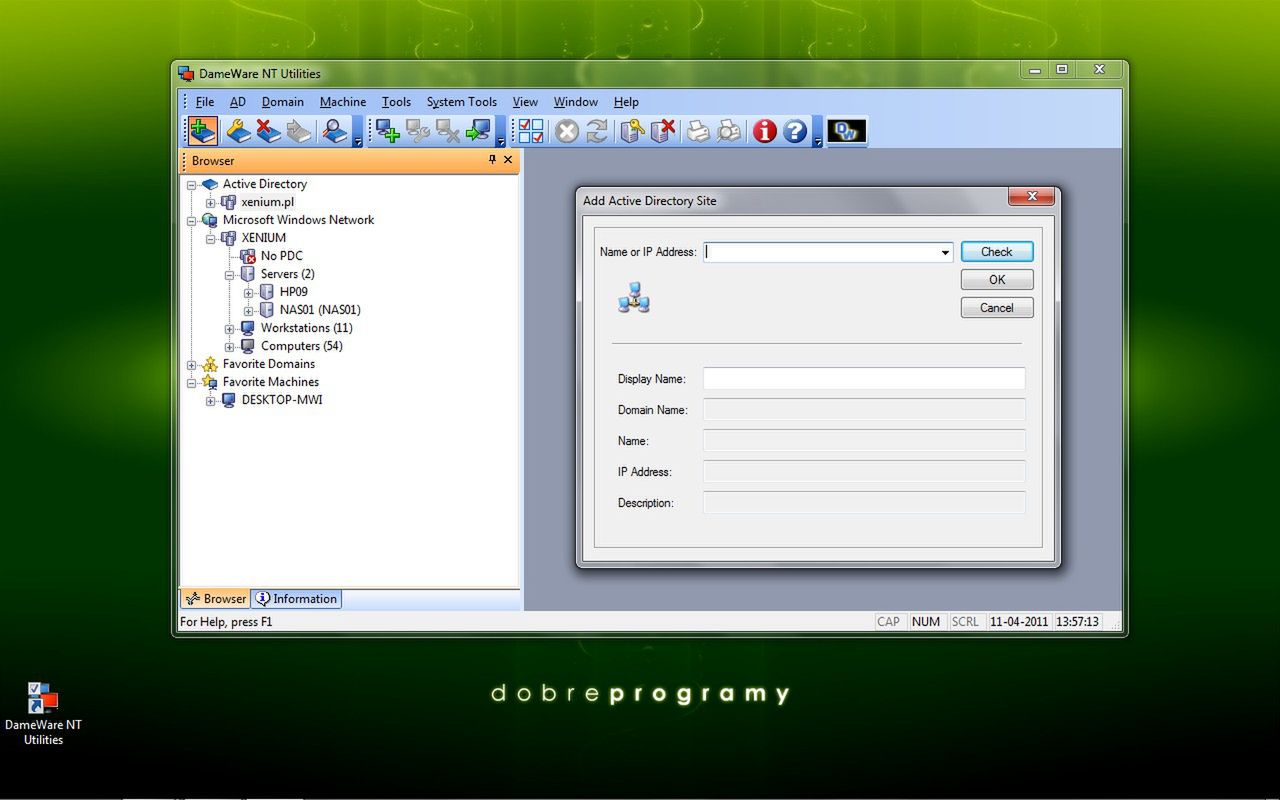Click the red information icon
The image size is (1280, 800).
point(765,131)
